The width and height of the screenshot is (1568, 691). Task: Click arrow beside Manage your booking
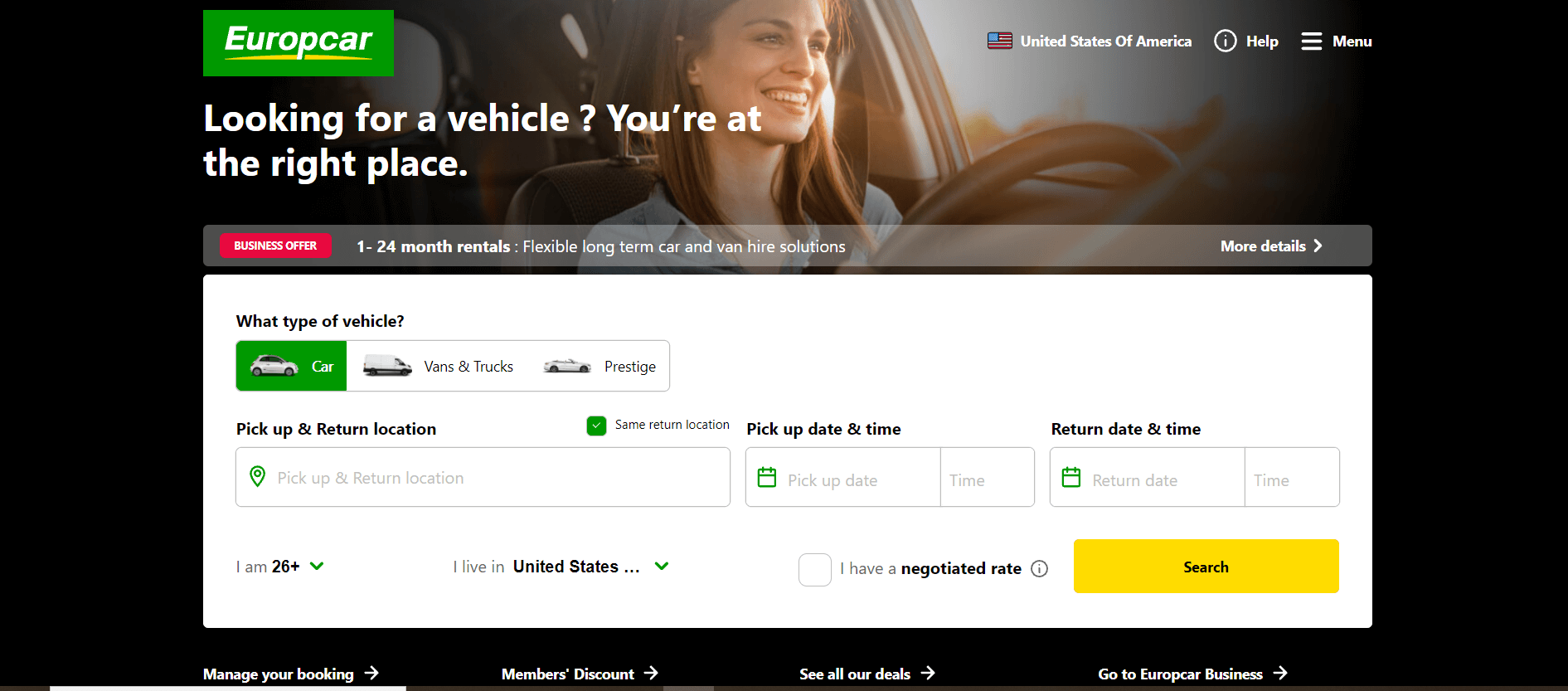(x=371, y=673)
